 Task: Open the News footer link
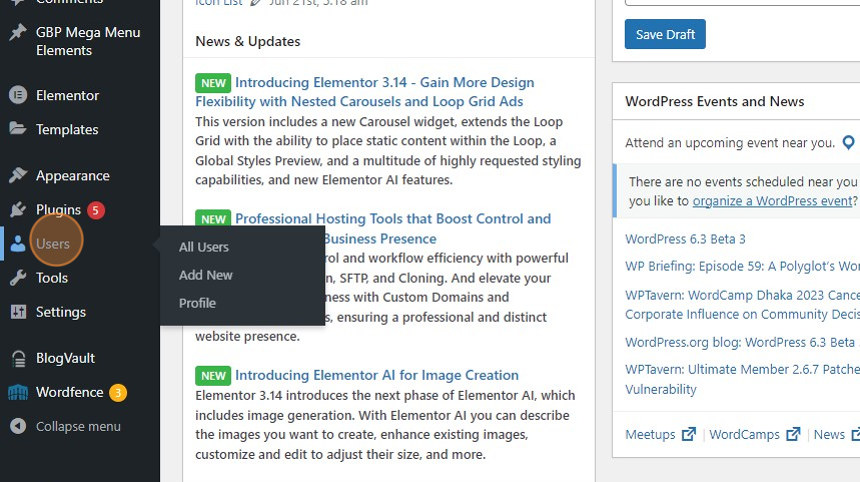pyautogui.click(x=829, y=434)
